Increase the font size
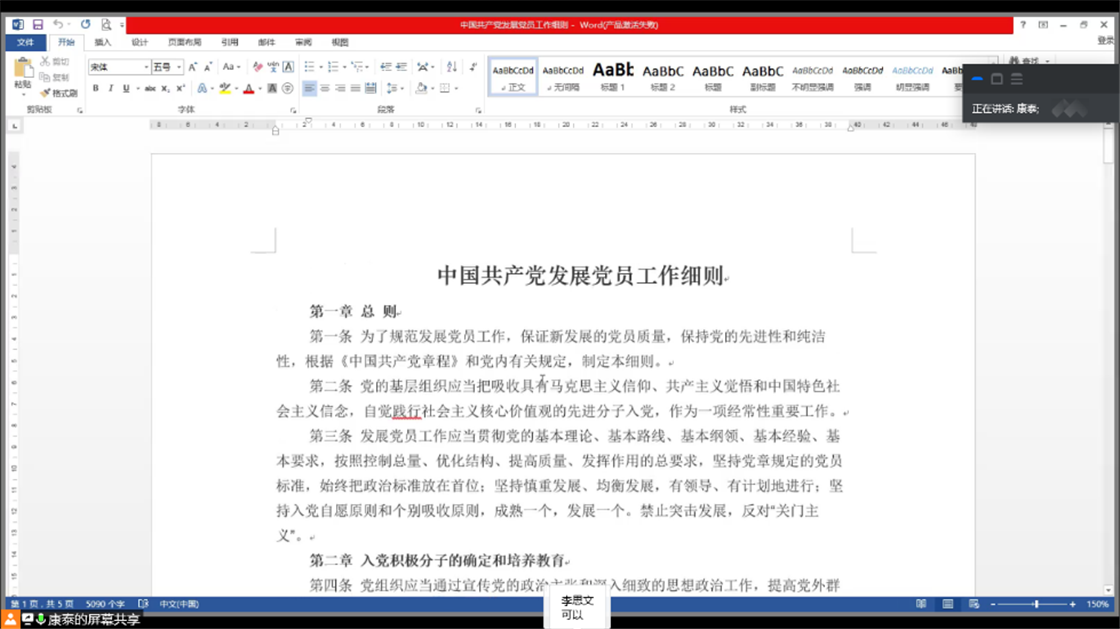This screenshot has height=629, width=1120. (192, 67)
